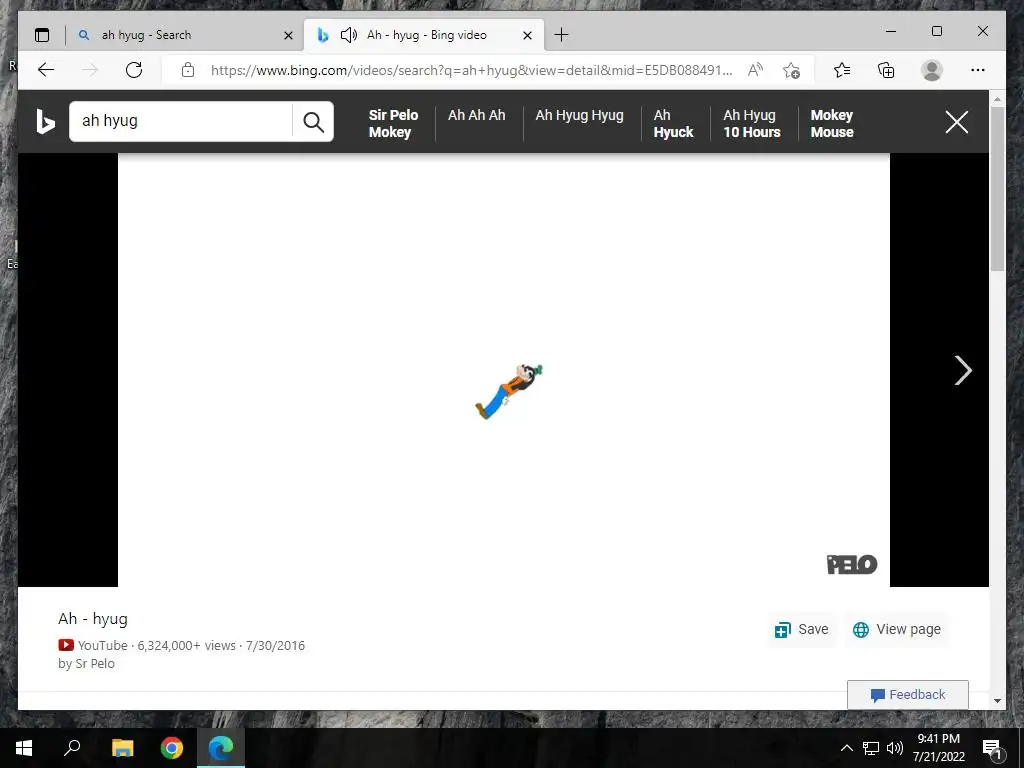Launch Google Chrome from taskbar

[x=172, y=748]
